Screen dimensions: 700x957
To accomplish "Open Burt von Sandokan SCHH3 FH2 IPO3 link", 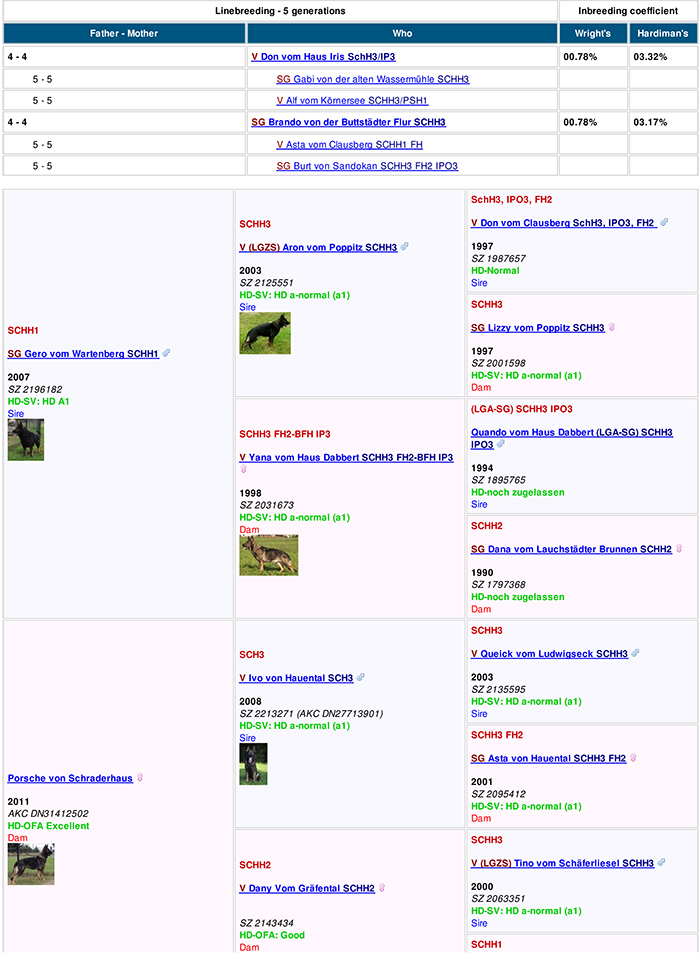I will [367, 166].
